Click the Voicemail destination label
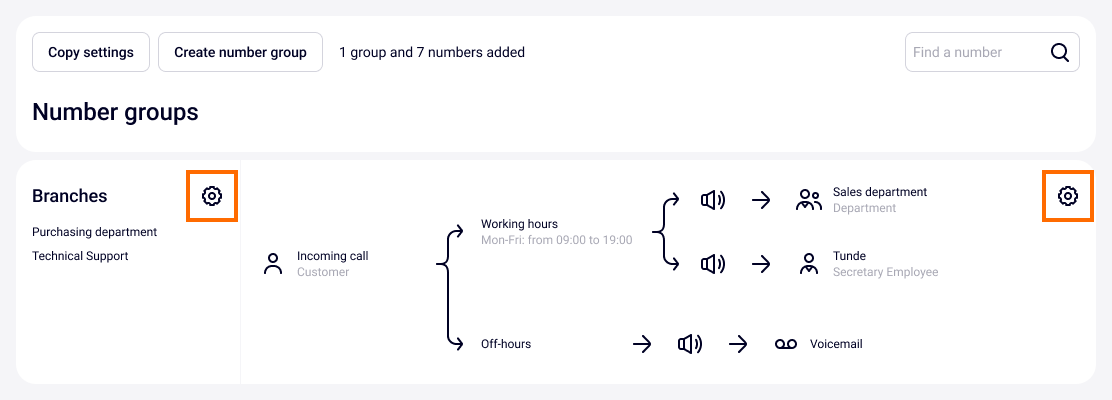 tap(836, 344)
